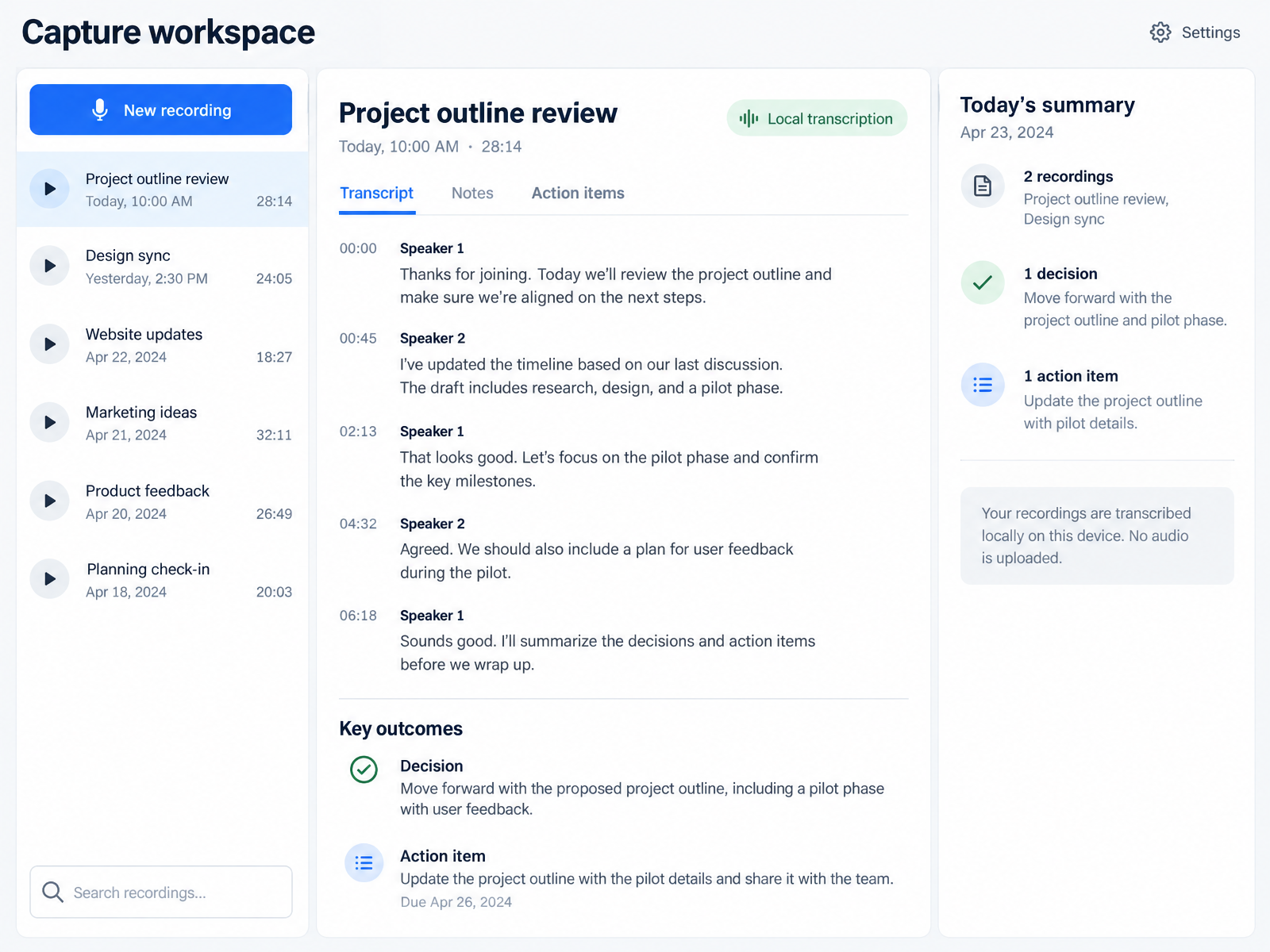Open Settings via the gear icon
Screen dimensions: 1270x952
pos(1160,33)
